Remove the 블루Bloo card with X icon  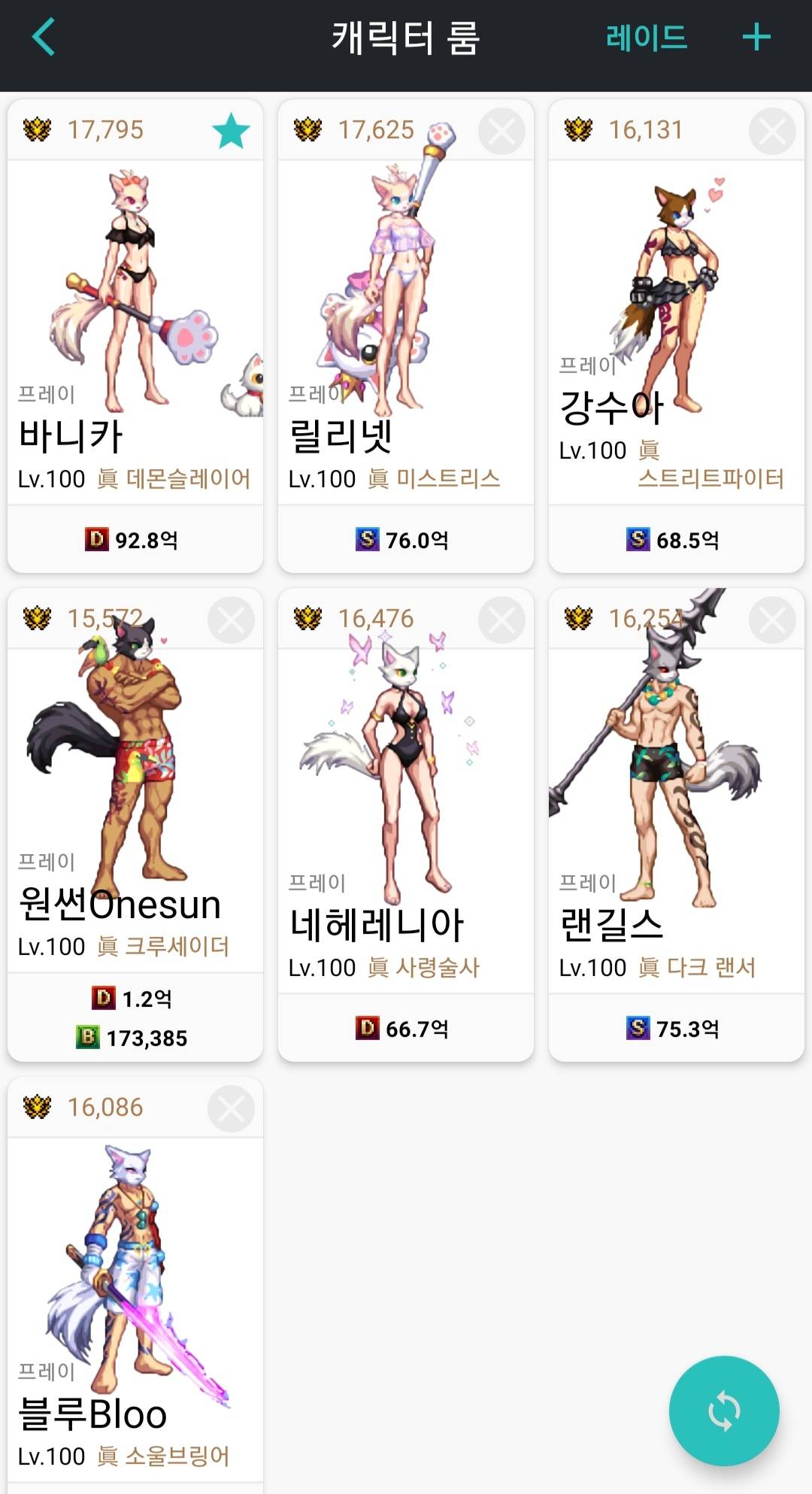coord(231,1108)
